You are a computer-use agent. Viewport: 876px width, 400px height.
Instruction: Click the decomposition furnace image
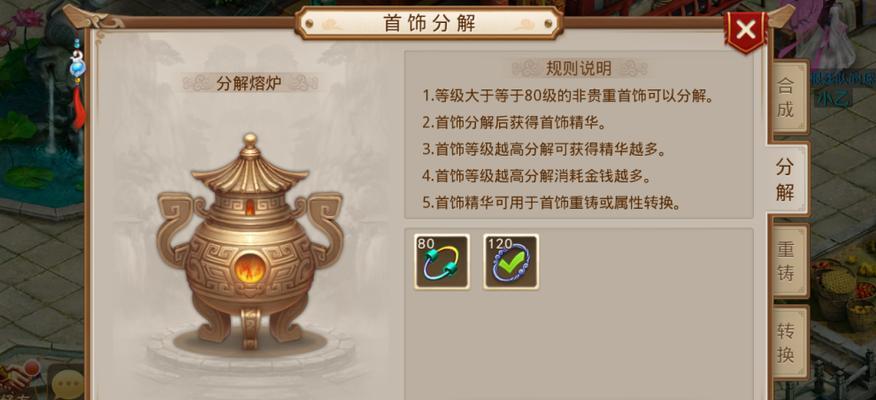250,241
